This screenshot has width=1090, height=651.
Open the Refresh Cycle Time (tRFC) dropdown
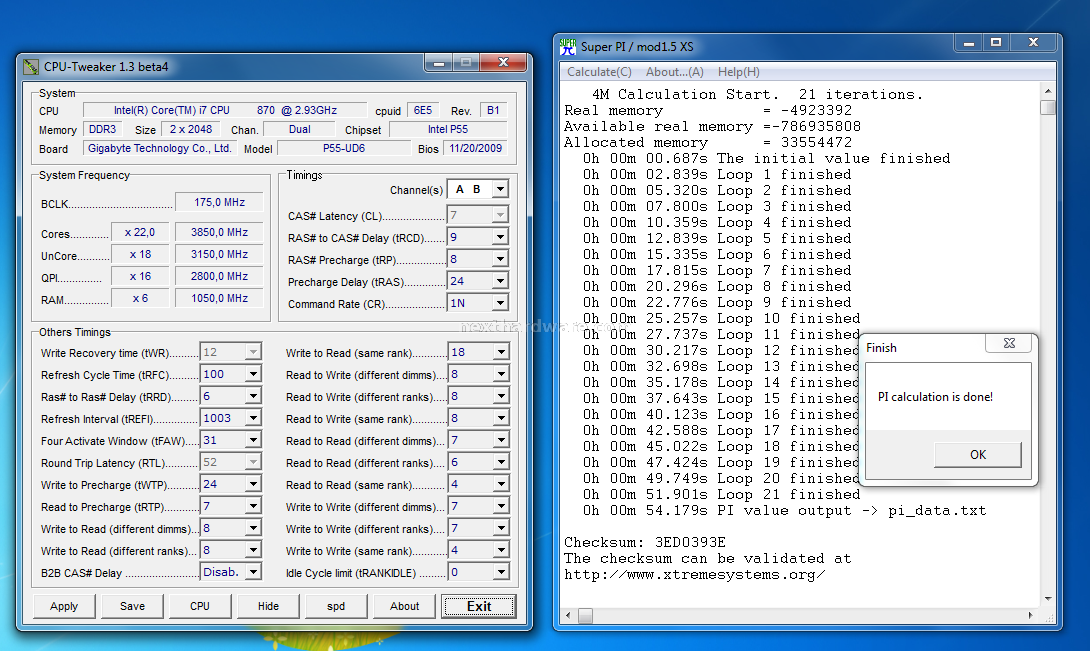pos(253,374)
